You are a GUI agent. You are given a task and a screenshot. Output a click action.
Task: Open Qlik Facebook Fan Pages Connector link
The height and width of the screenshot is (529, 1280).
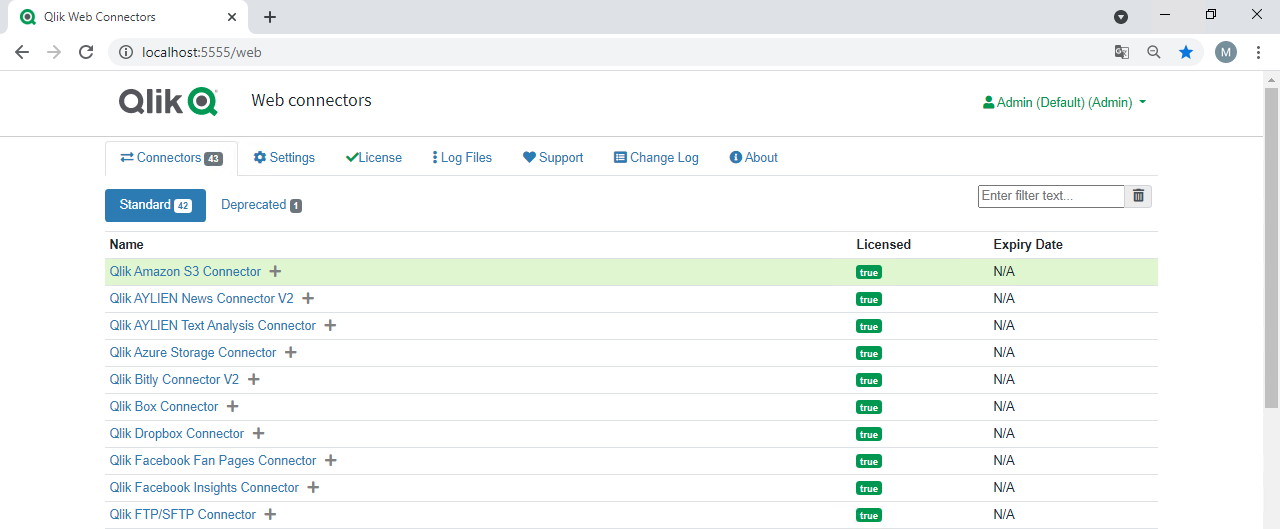tap(213, 461)
